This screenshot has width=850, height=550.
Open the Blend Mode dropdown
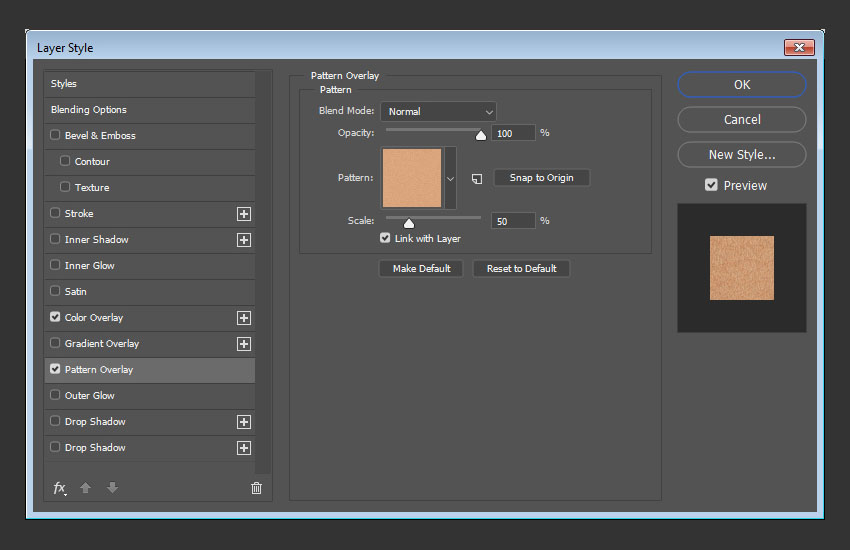[x=438, y=112]
